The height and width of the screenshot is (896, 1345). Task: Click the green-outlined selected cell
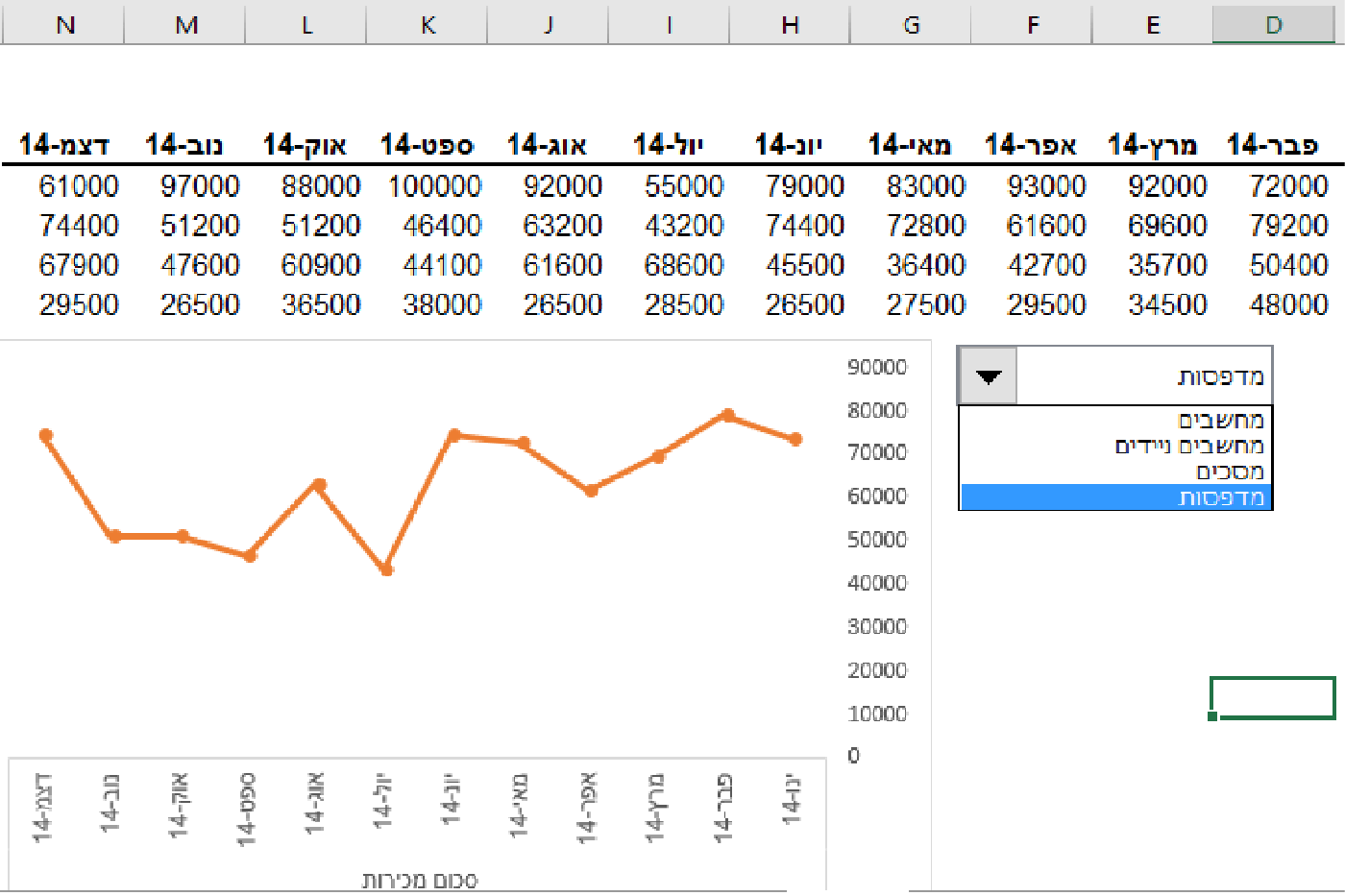click(1272, 698)
